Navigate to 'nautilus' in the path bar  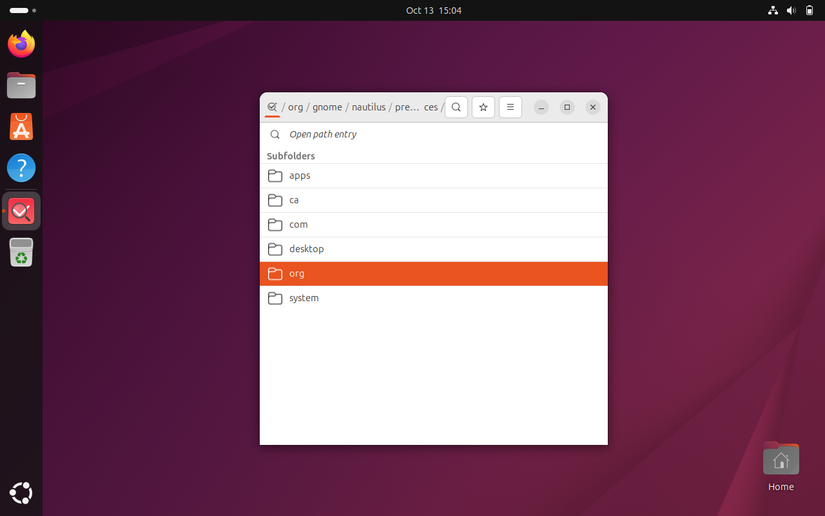point(368,107)
